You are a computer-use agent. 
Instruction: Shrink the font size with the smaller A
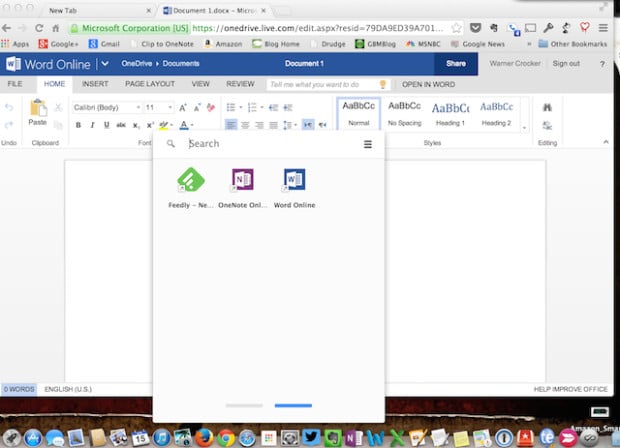coord(197,108)
